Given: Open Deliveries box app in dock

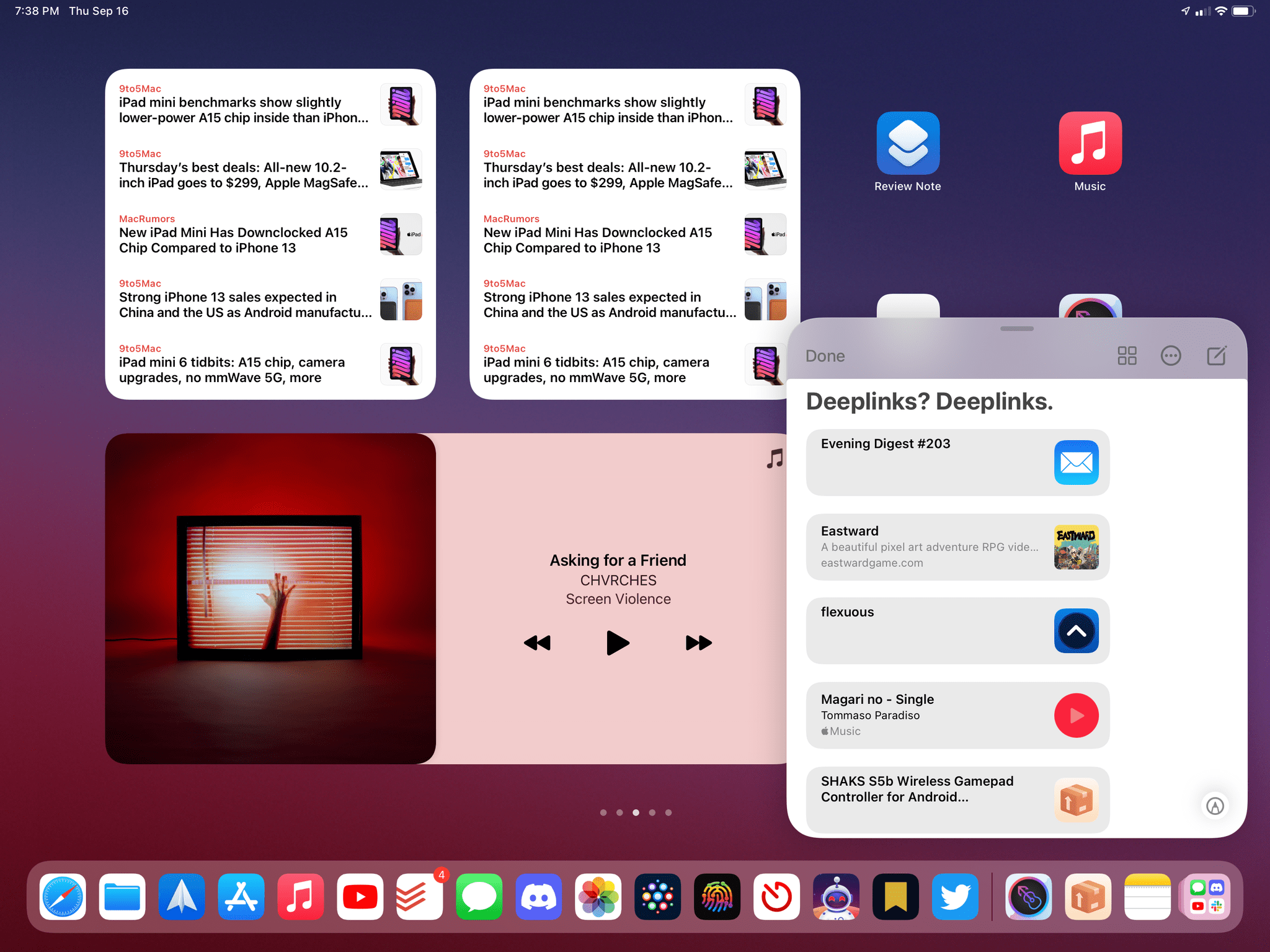Looking at the screenshot, I should (1088, 897).
